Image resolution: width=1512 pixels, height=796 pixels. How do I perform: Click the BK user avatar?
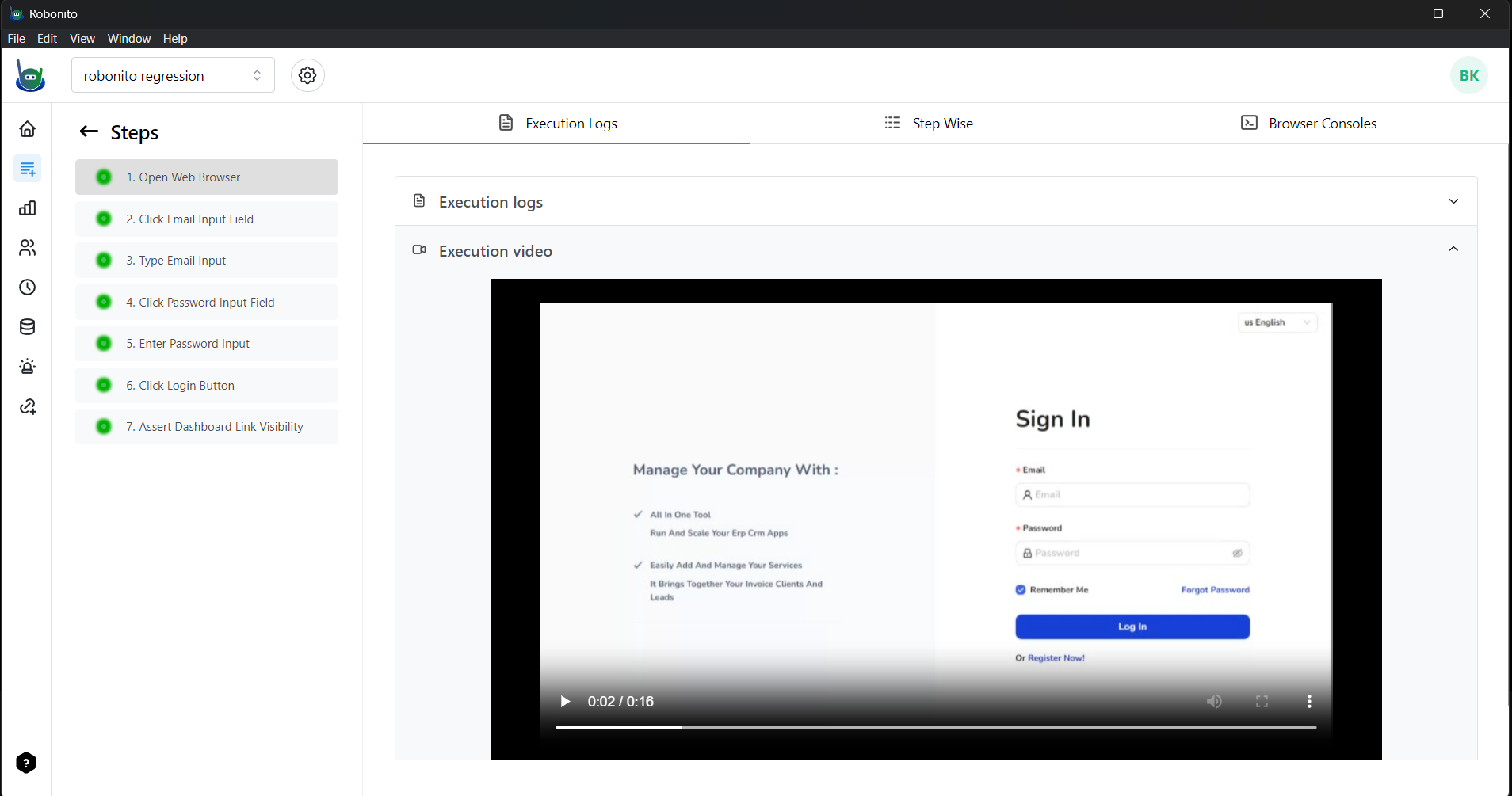[1469, 75]
